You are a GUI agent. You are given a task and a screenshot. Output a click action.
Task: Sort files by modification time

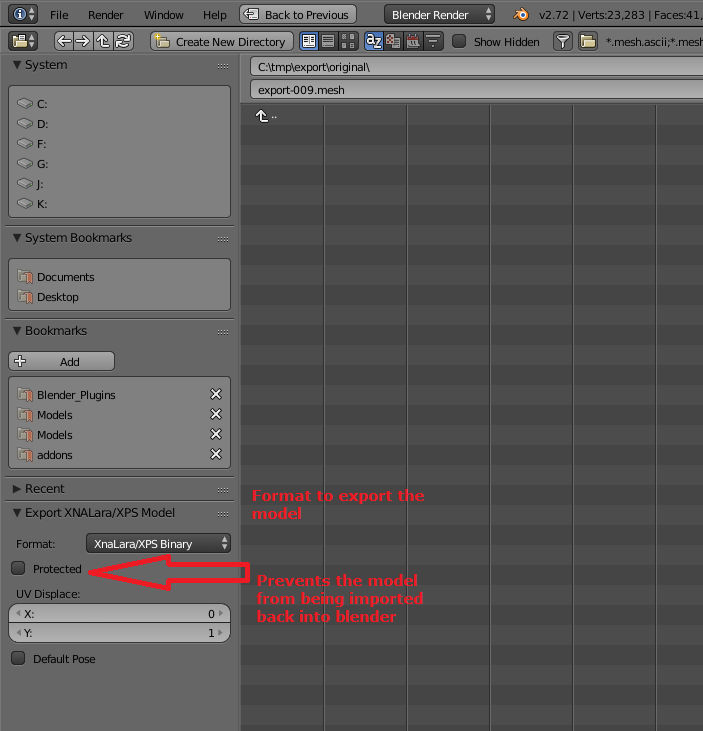413,41
